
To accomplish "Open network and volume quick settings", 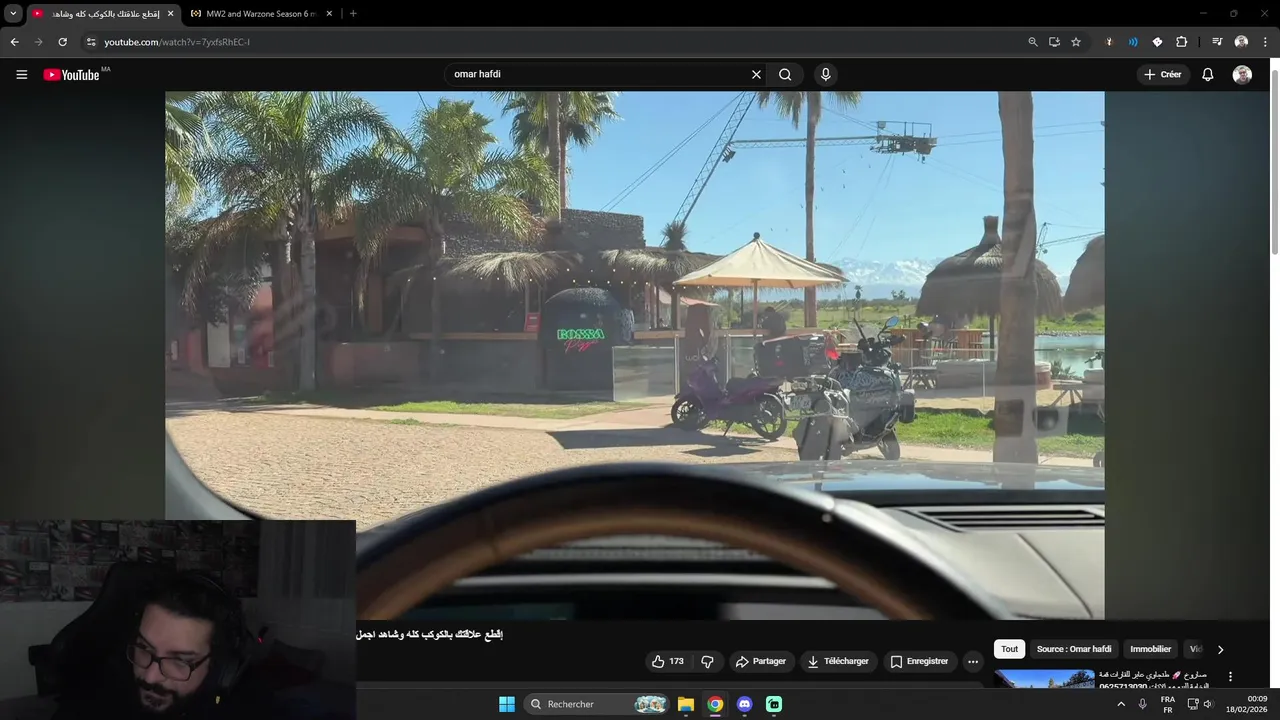I will (1200, 704).
